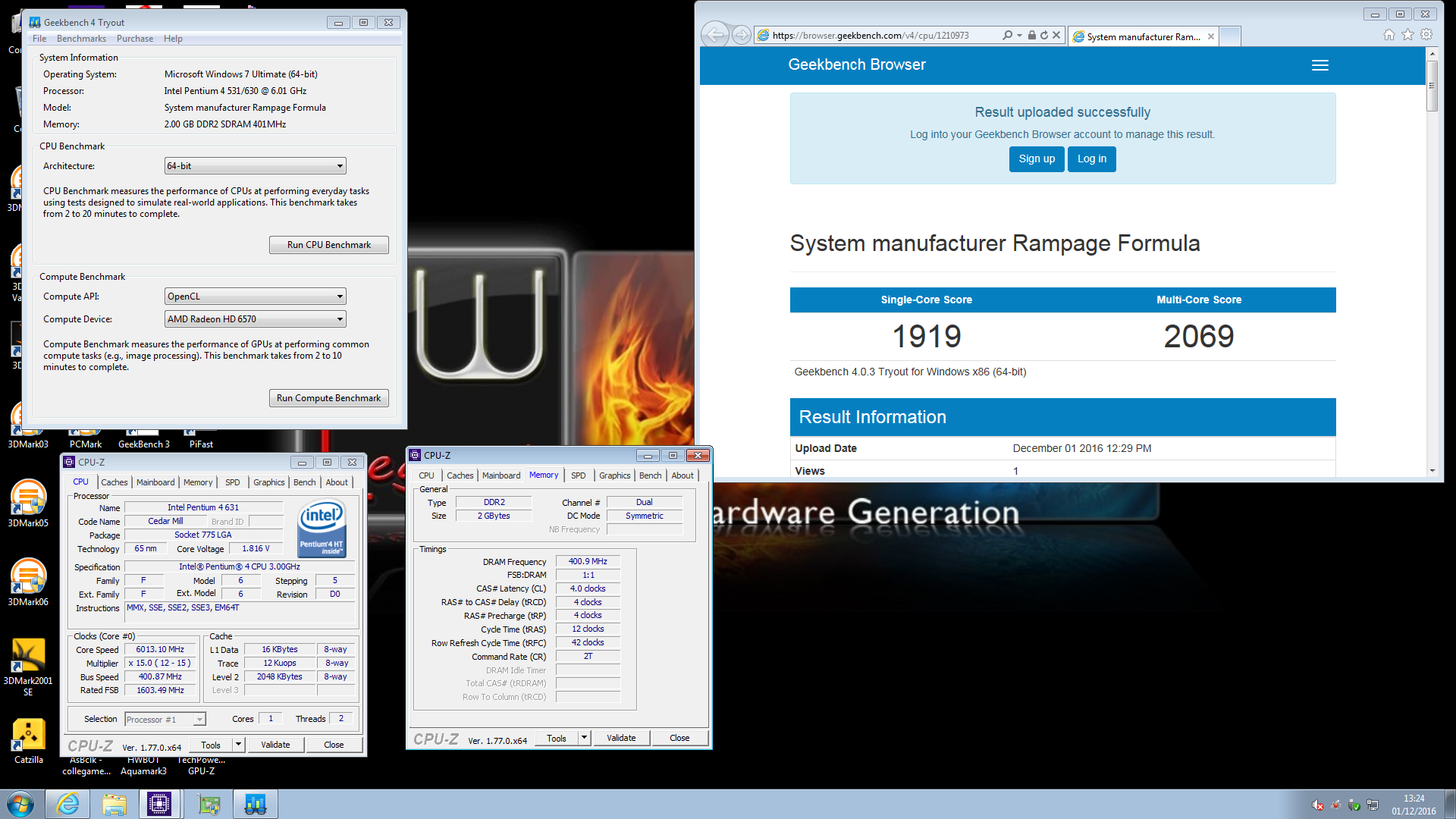Viewport: 1456px width, 819px height.
Task: Click the stop loading X in address bar
Action: click(1056, 35)
